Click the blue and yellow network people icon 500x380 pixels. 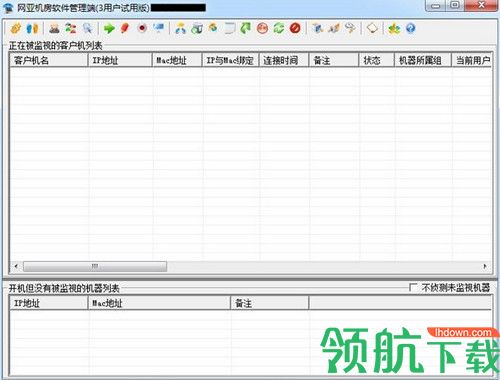pyautogui.click(x=180, y=28)
